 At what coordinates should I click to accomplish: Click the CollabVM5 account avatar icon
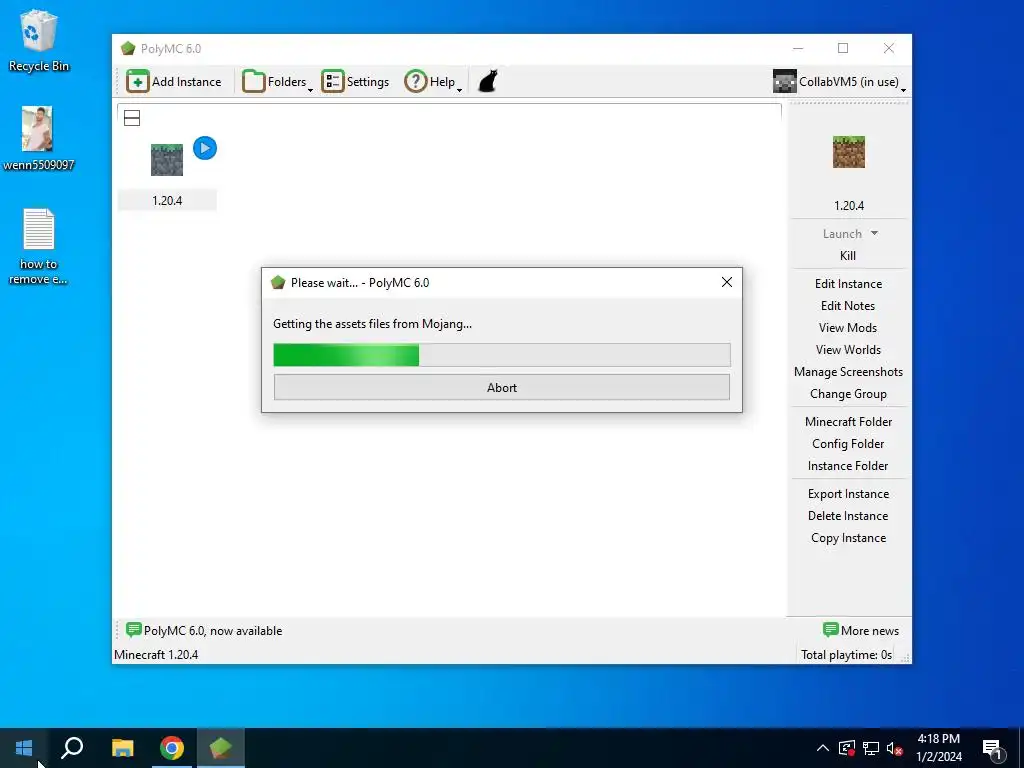tap(784, 82)
